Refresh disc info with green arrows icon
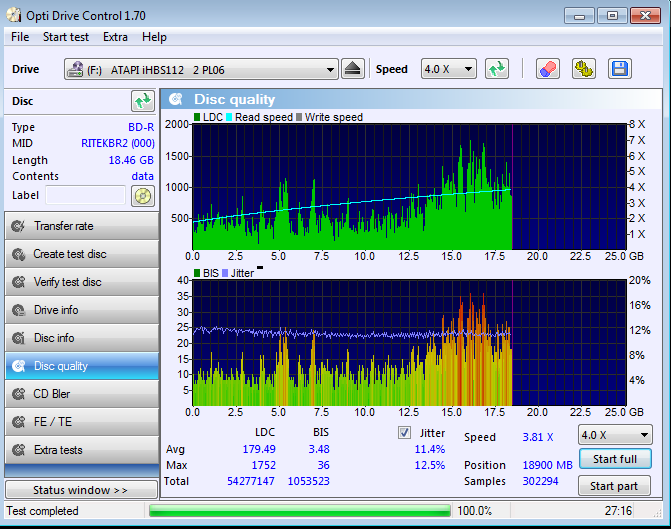672x529 pixels. pos(143,101)
